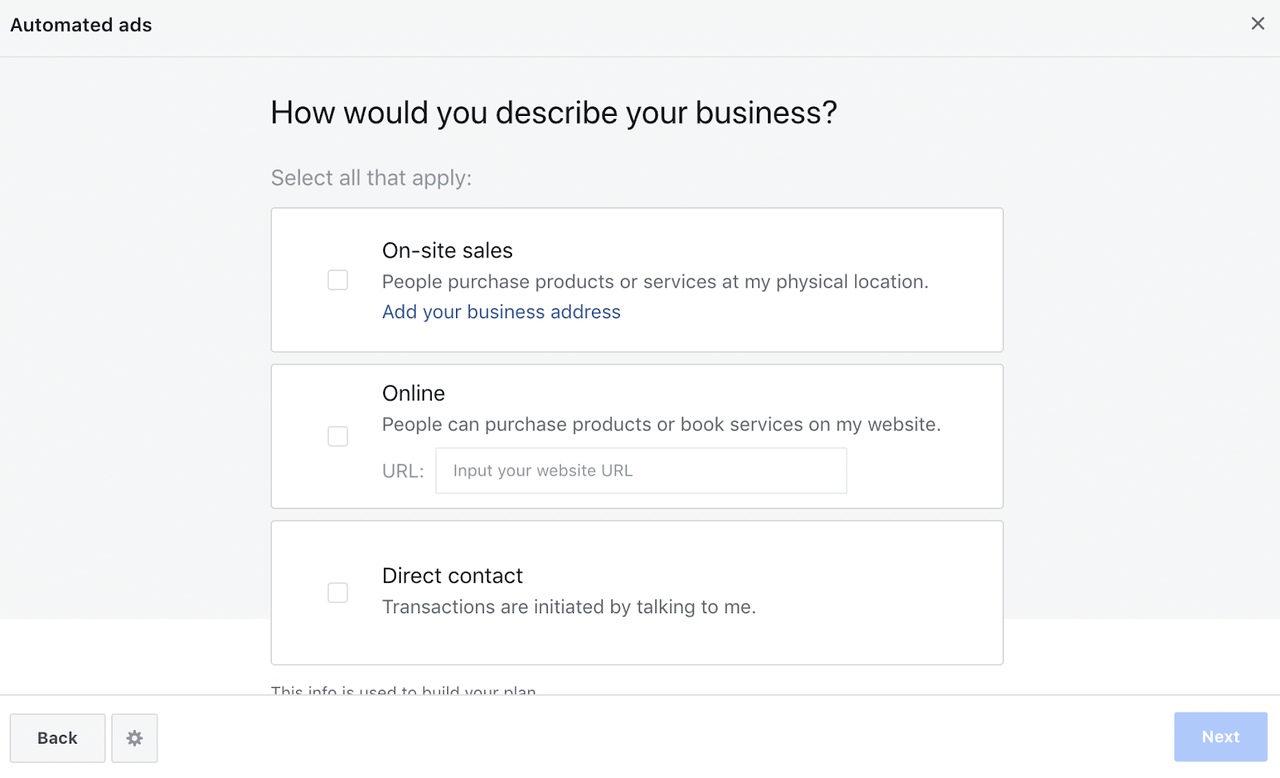The height and width of the screenshot is (778, 1280).
Task: Go back with the Back button
Action: coord(57,738)
